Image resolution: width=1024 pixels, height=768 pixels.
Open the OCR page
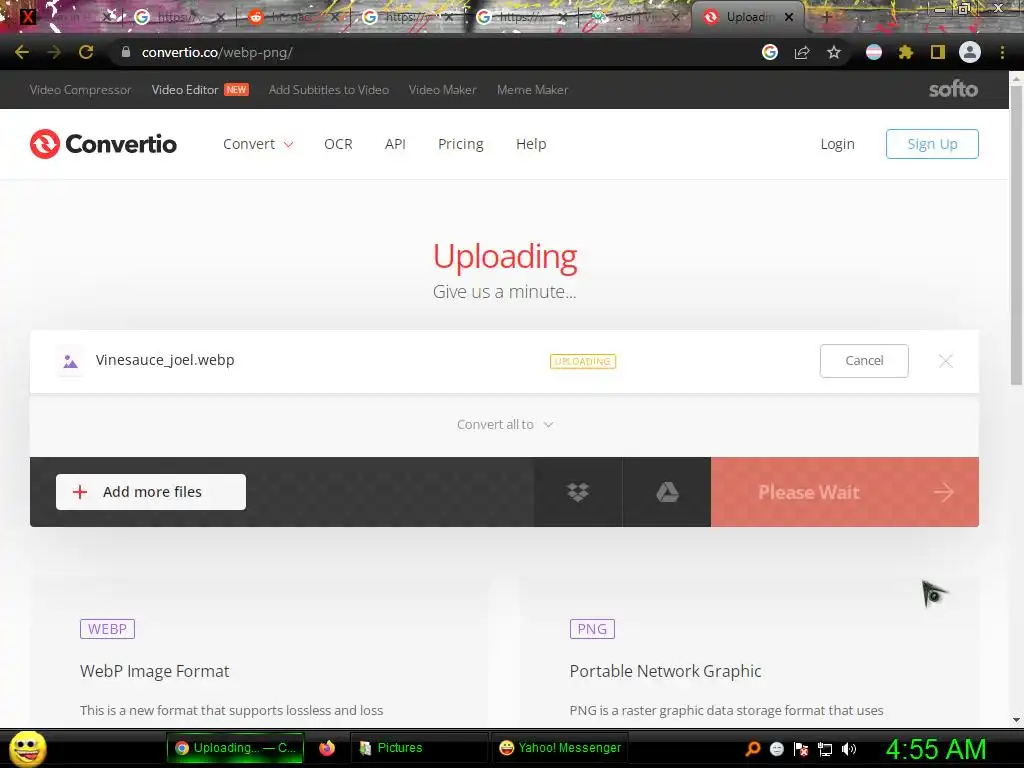click(x=338, y=144)
